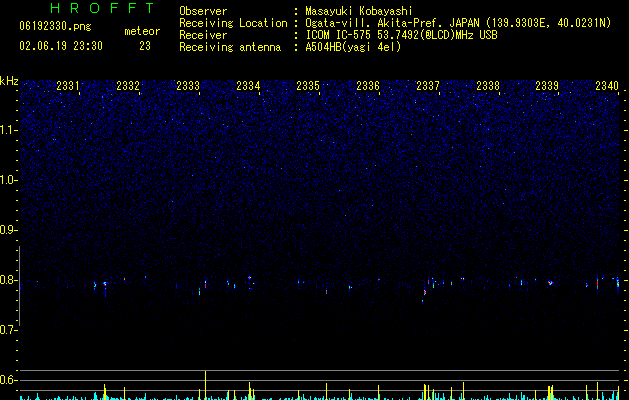Click the bright meteor echo below 2334
Viewport: 629px width, 400px height.
coord(250,278)
